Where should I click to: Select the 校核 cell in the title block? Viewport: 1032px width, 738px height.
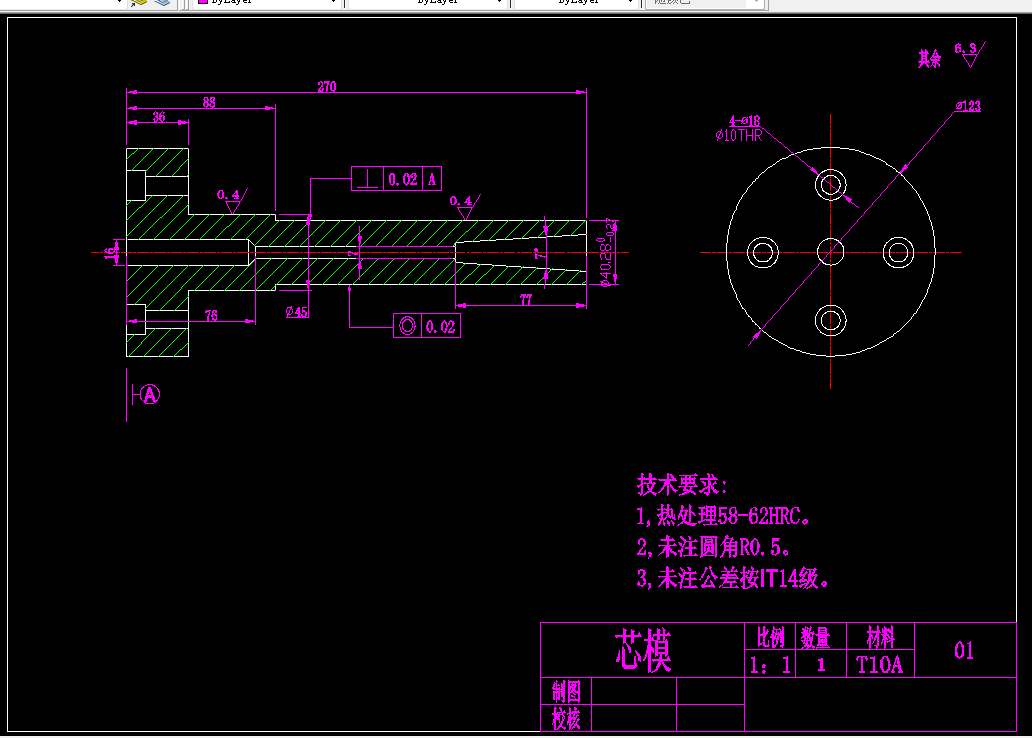click(566, 718)
